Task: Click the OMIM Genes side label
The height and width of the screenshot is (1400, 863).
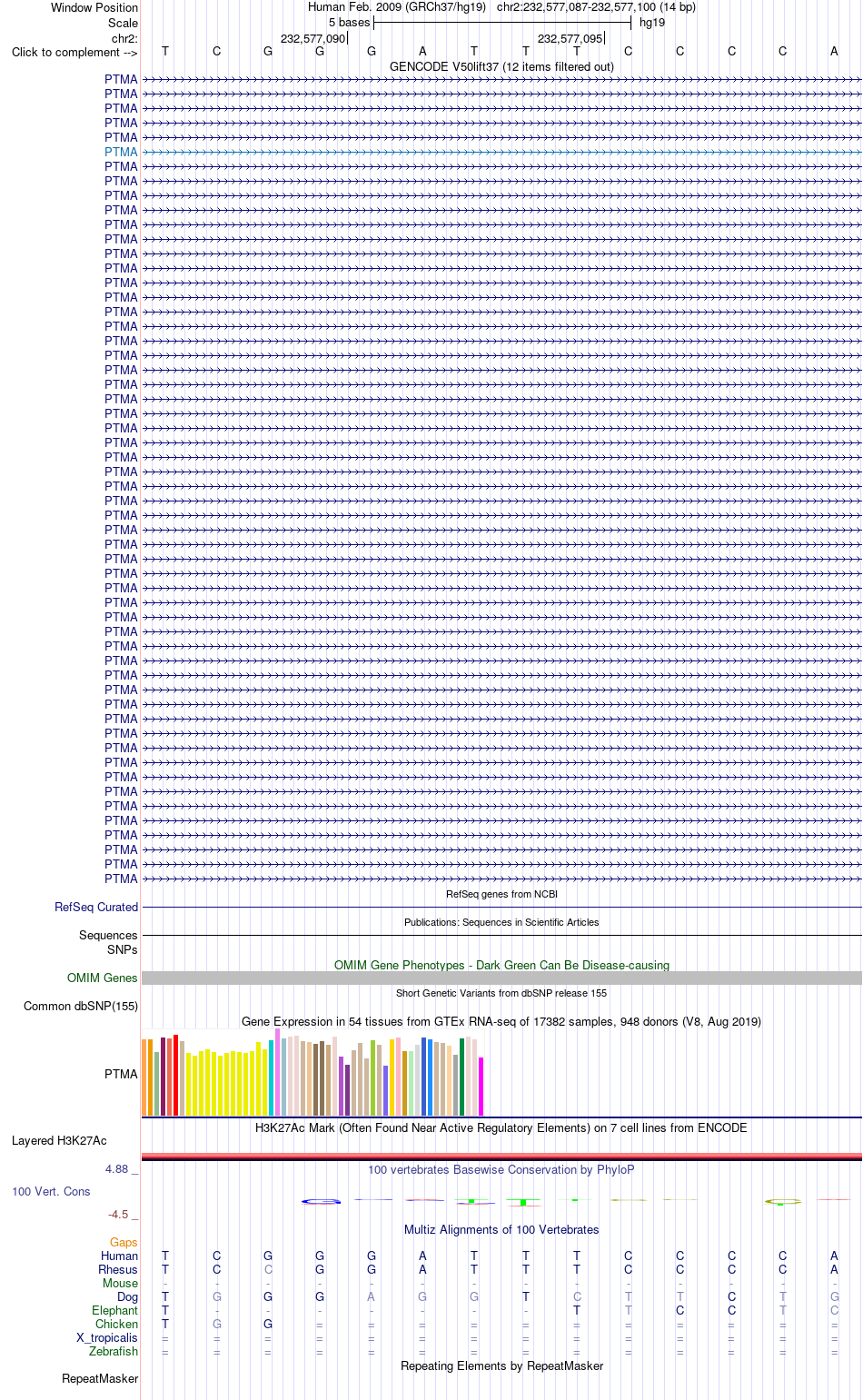Action: (x=103, y=978)
